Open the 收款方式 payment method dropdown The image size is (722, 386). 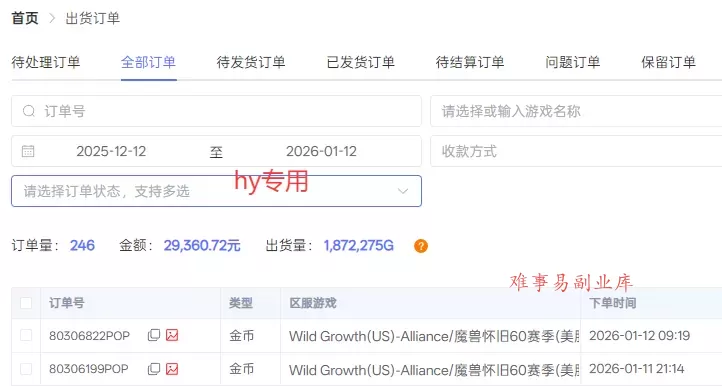(576, 151)
